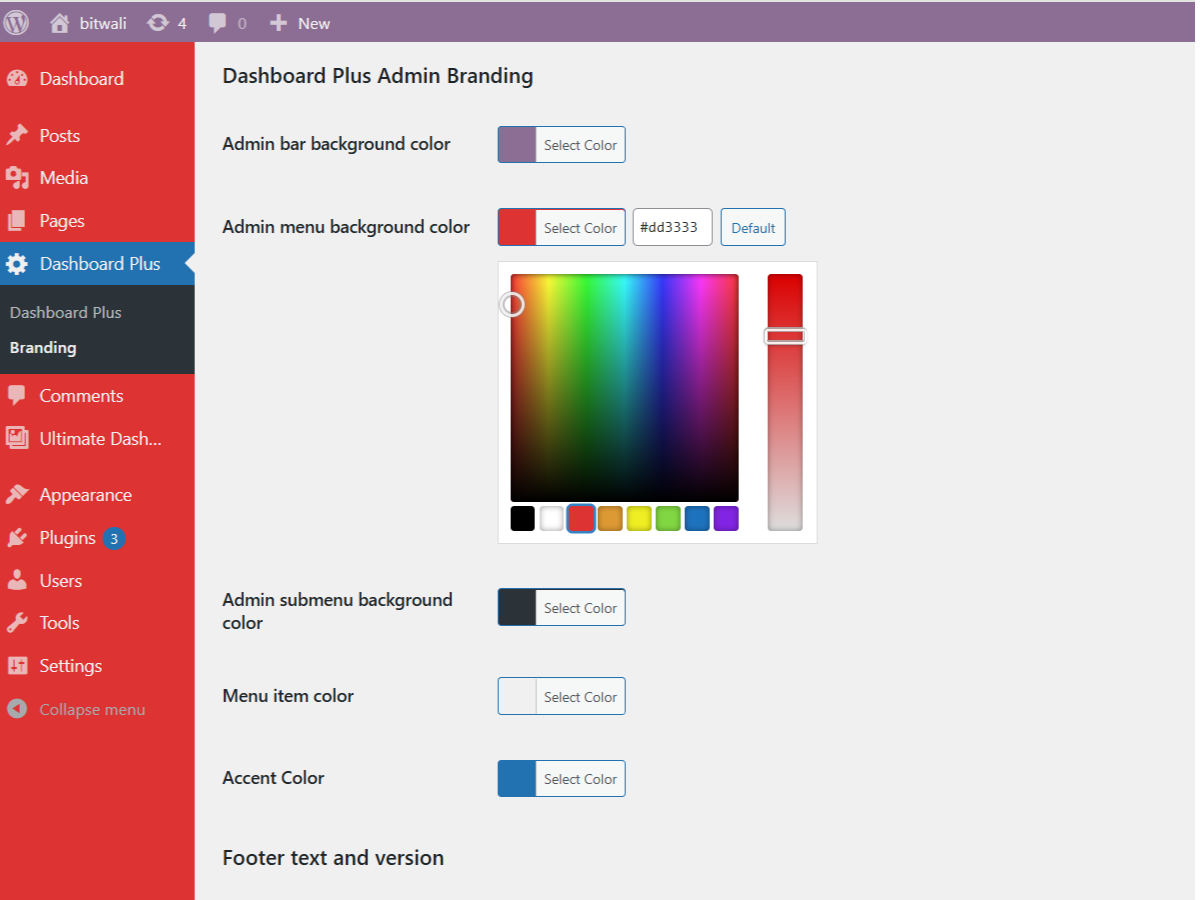Select the red preset swatch in the palette row
Viewport: 1200px width, 900px height.
click(x=581, y=518)
